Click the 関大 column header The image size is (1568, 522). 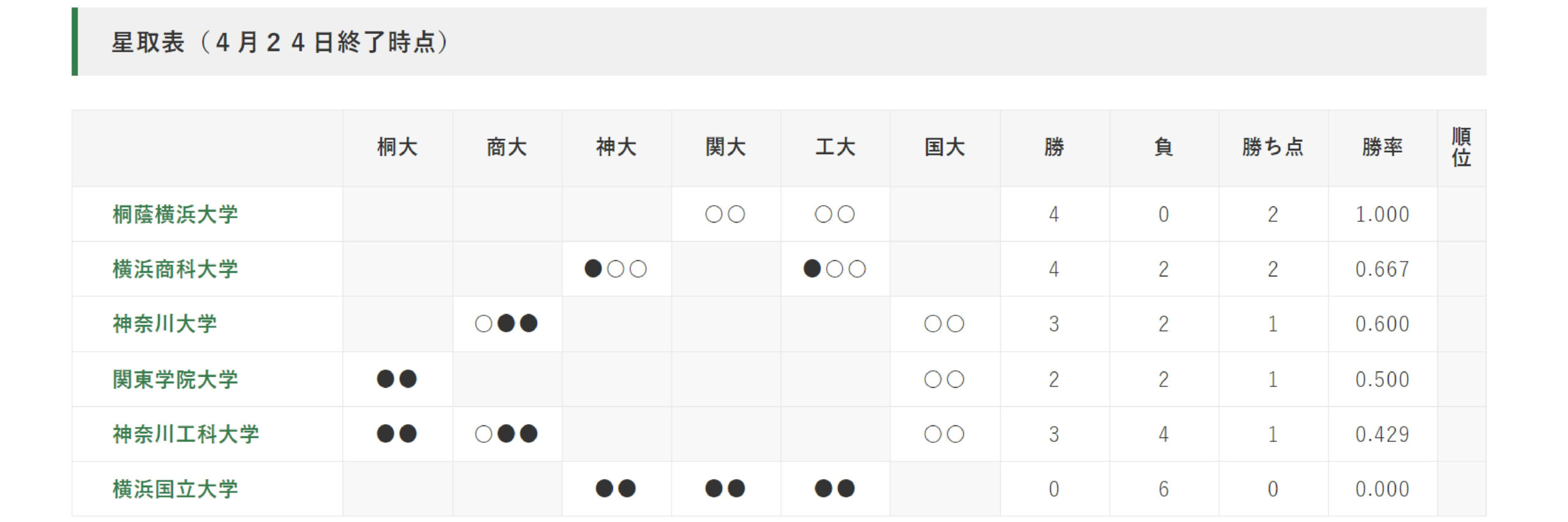(725, 147)
